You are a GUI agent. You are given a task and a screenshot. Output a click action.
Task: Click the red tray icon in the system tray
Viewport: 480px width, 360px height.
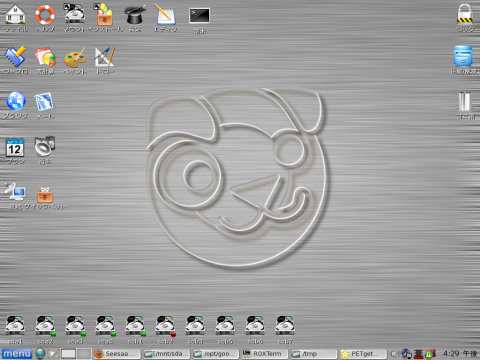click(x=419, y=354)
